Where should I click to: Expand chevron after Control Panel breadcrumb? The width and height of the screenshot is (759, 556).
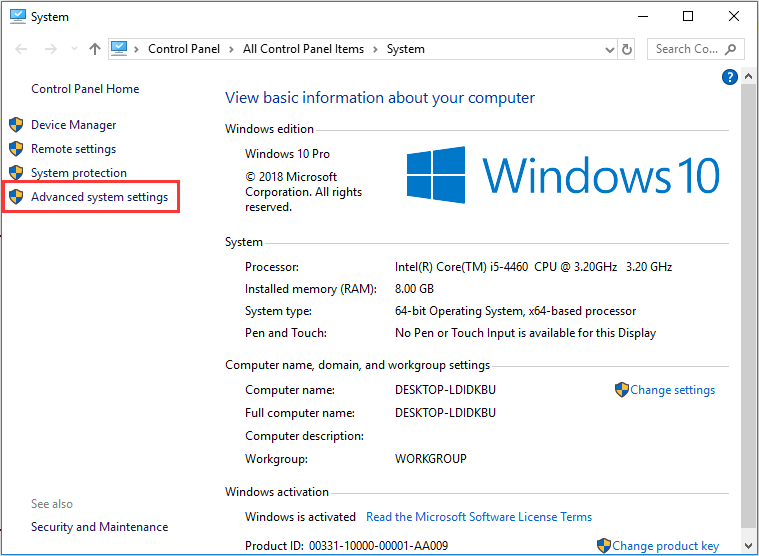click(231, 49)
